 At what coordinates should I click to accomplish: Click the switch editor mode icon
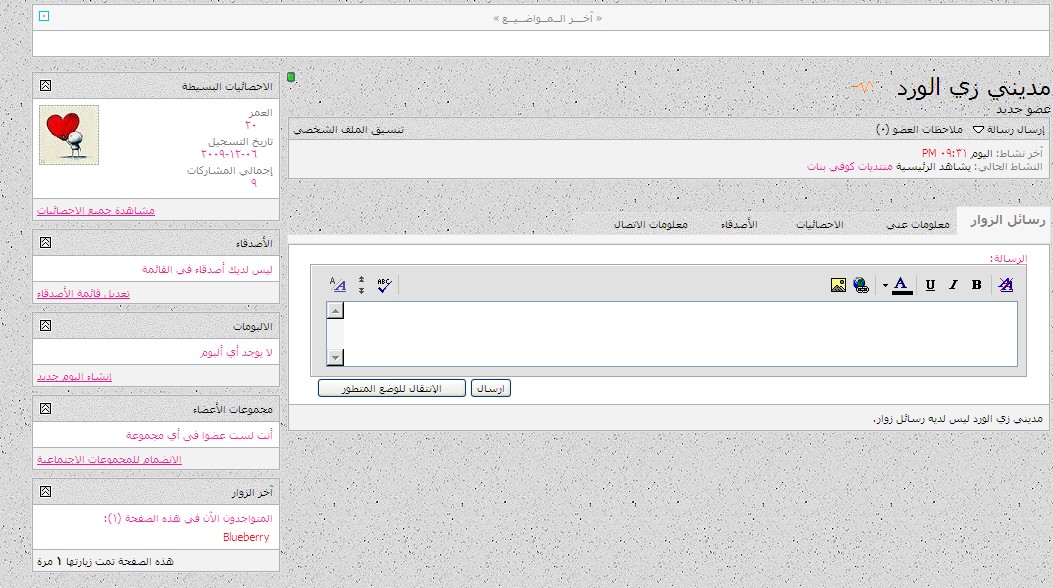337,285
